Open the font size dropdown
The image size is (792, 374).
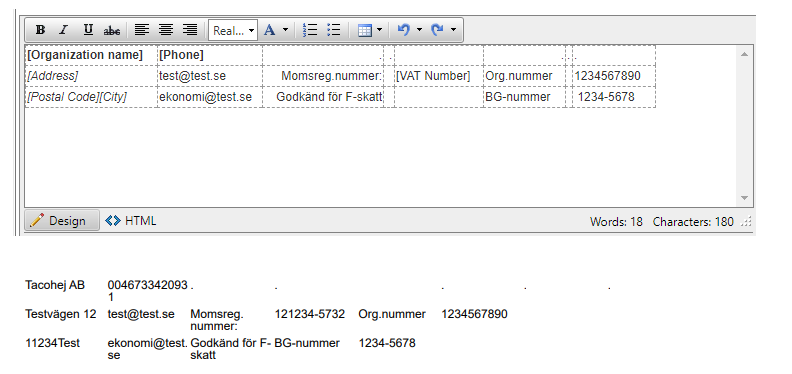[x=233, y=30]
